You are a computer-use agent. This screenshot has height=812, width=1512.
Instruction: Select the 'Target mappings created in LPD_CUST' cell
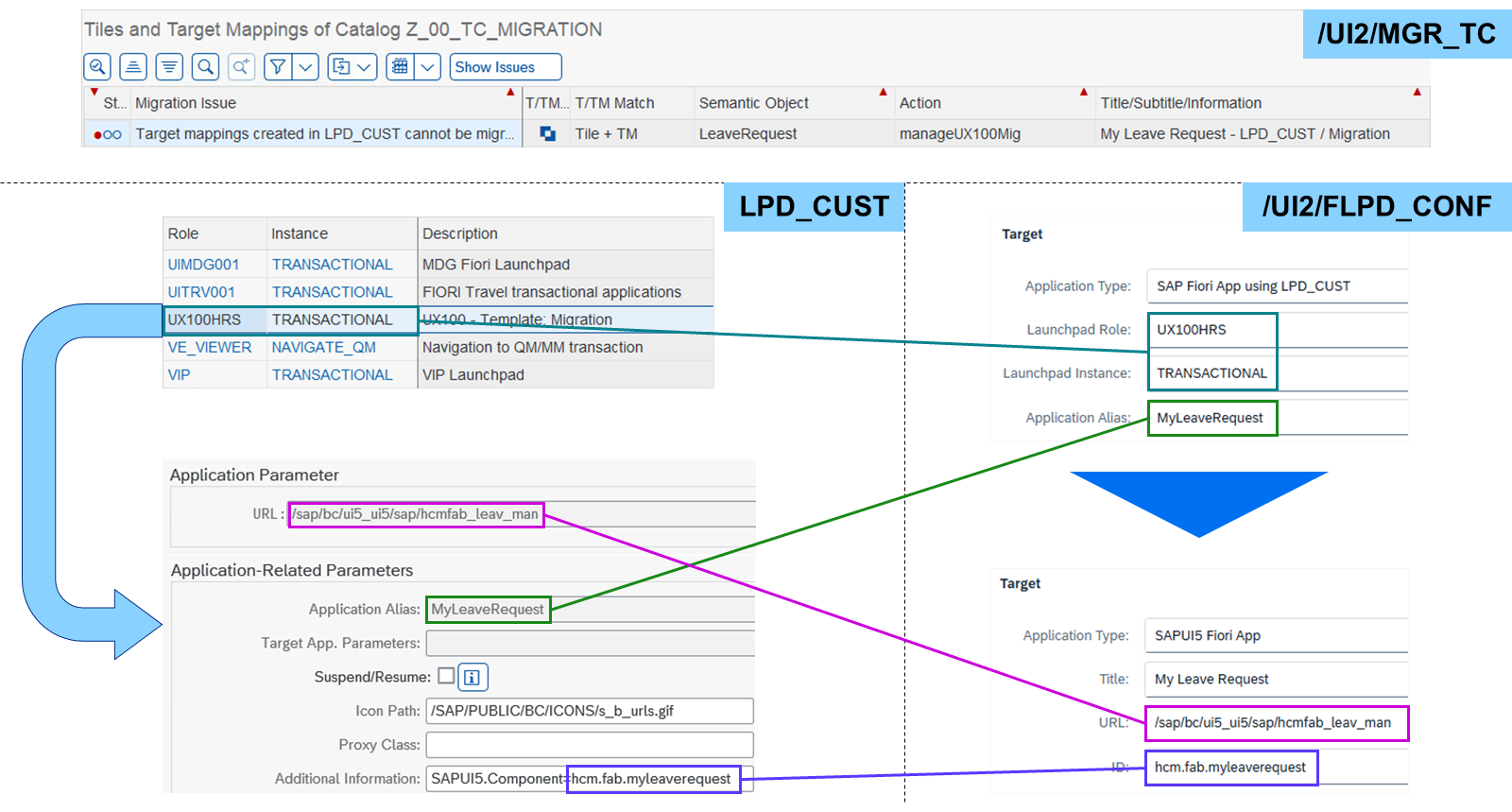click(325, 134)
